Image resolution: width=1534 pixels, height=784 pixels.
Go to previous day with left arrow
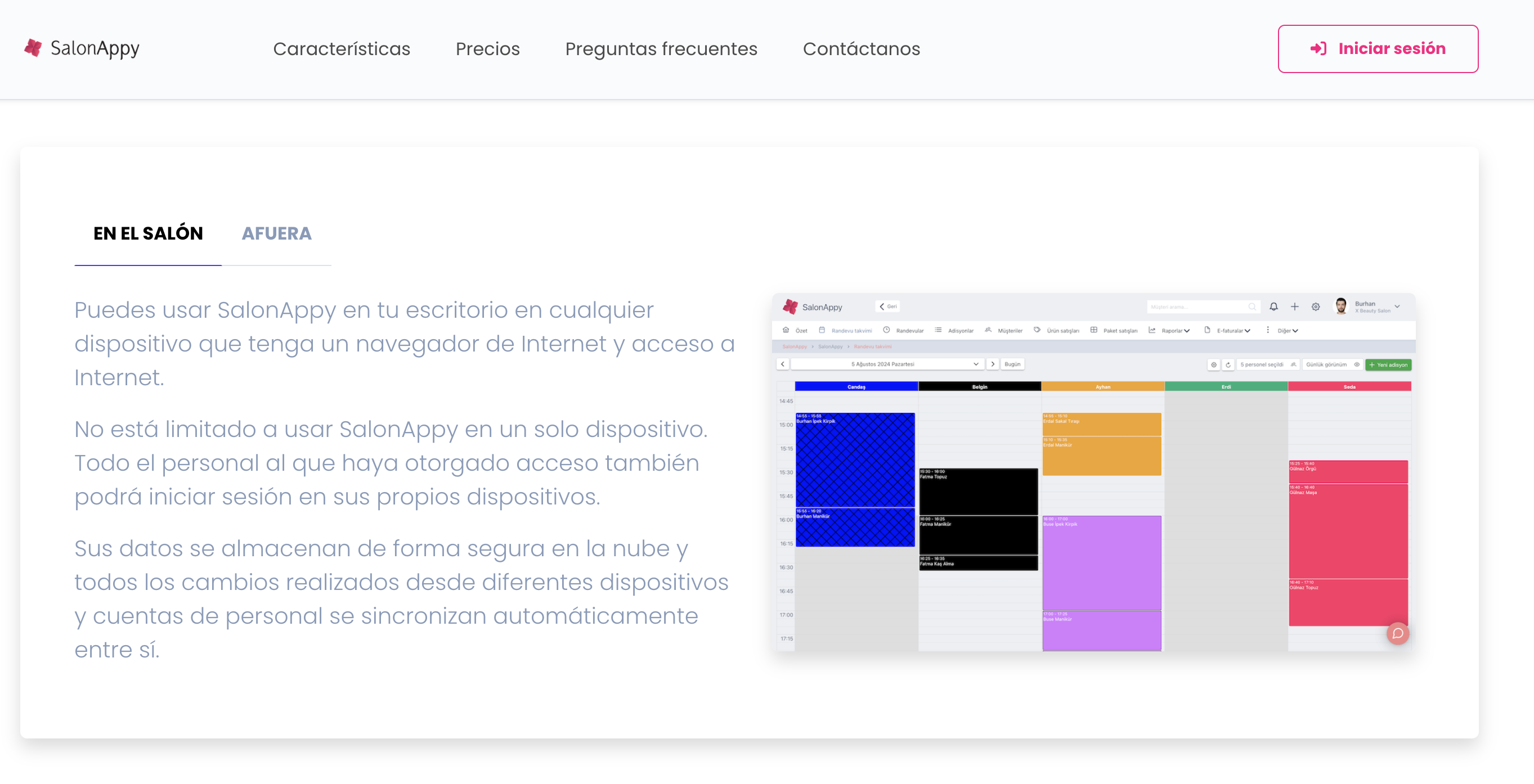[x=783, y=364]
